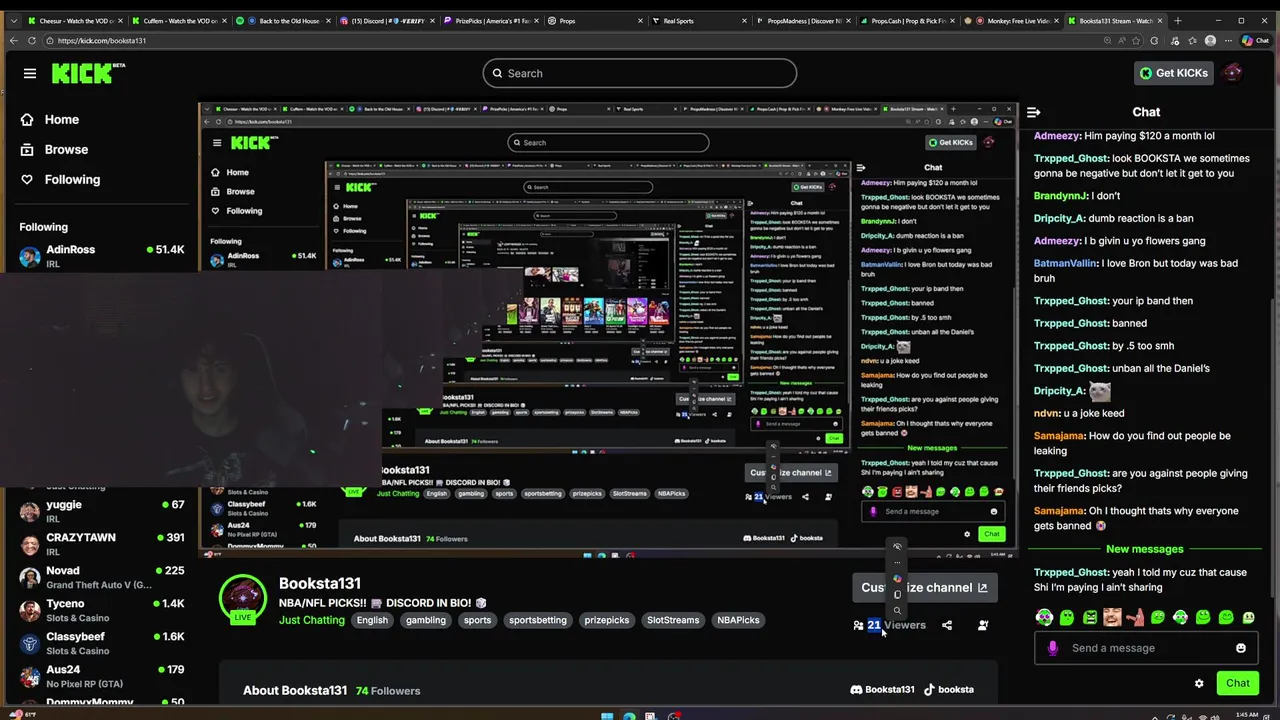Screen dimensions: 1280x720
Task: Select the sportsbetting tag
Action: tap(538, 620)
